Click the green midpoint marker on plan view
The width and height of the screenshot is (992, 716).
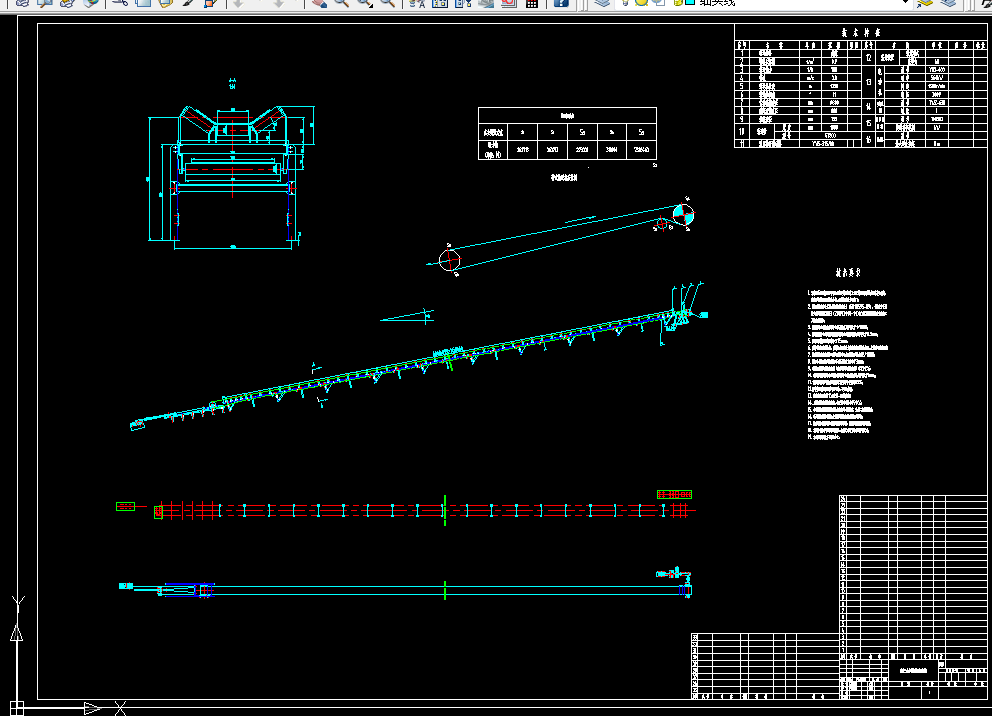click(445, 510)
